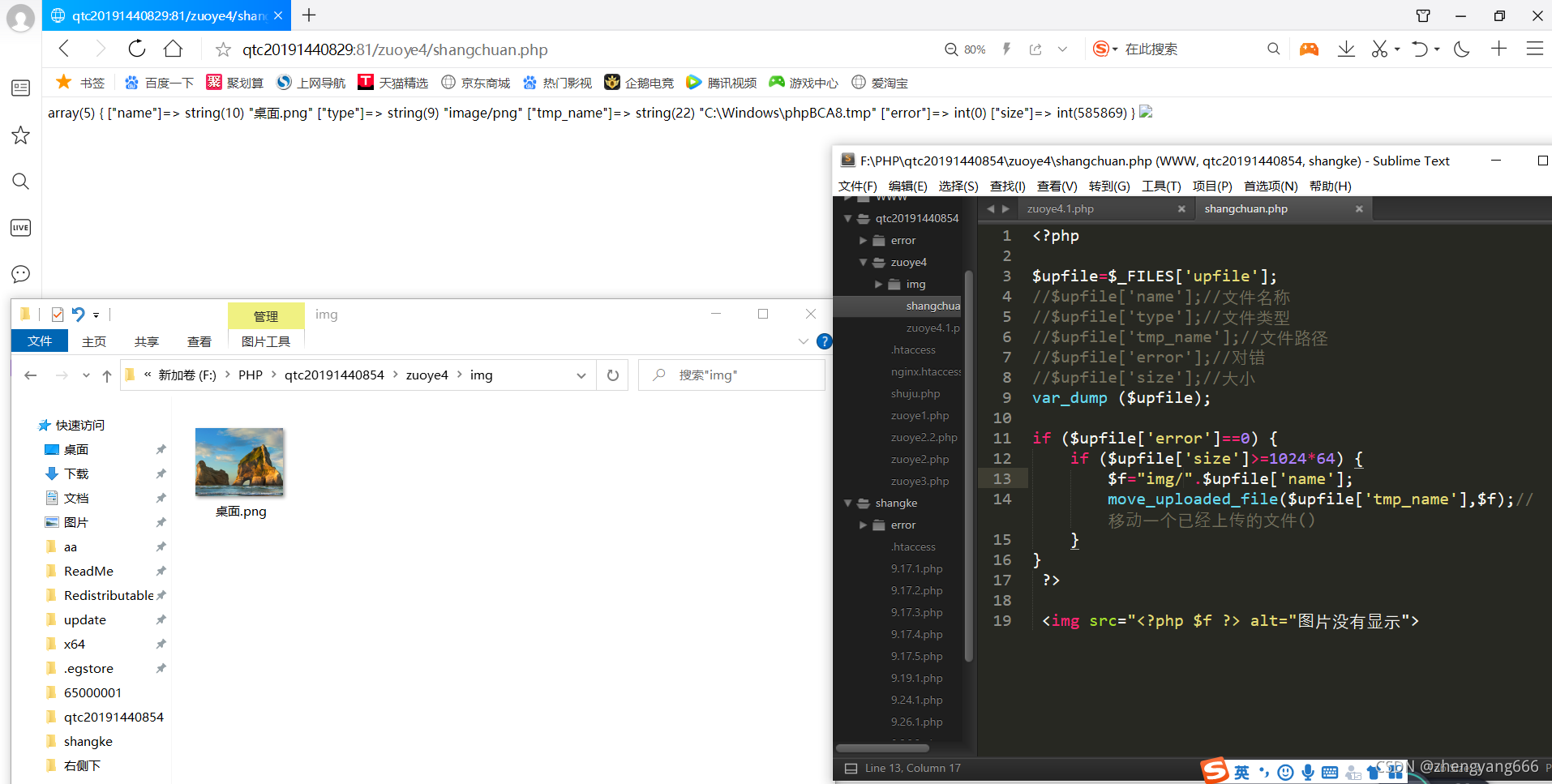This screenshot has height=784, width=1552.
Task: Open Sublime Text 首选项(N) menu
Action: (x=1271, y=186)
